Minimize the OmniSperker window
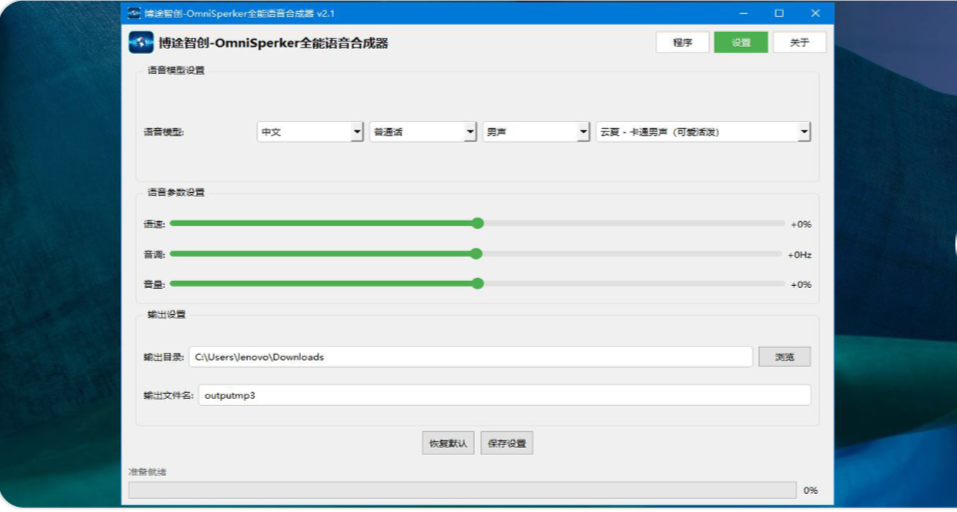This screenshot has height=512, width=957. pyautogui.click(x=744, y=13)
